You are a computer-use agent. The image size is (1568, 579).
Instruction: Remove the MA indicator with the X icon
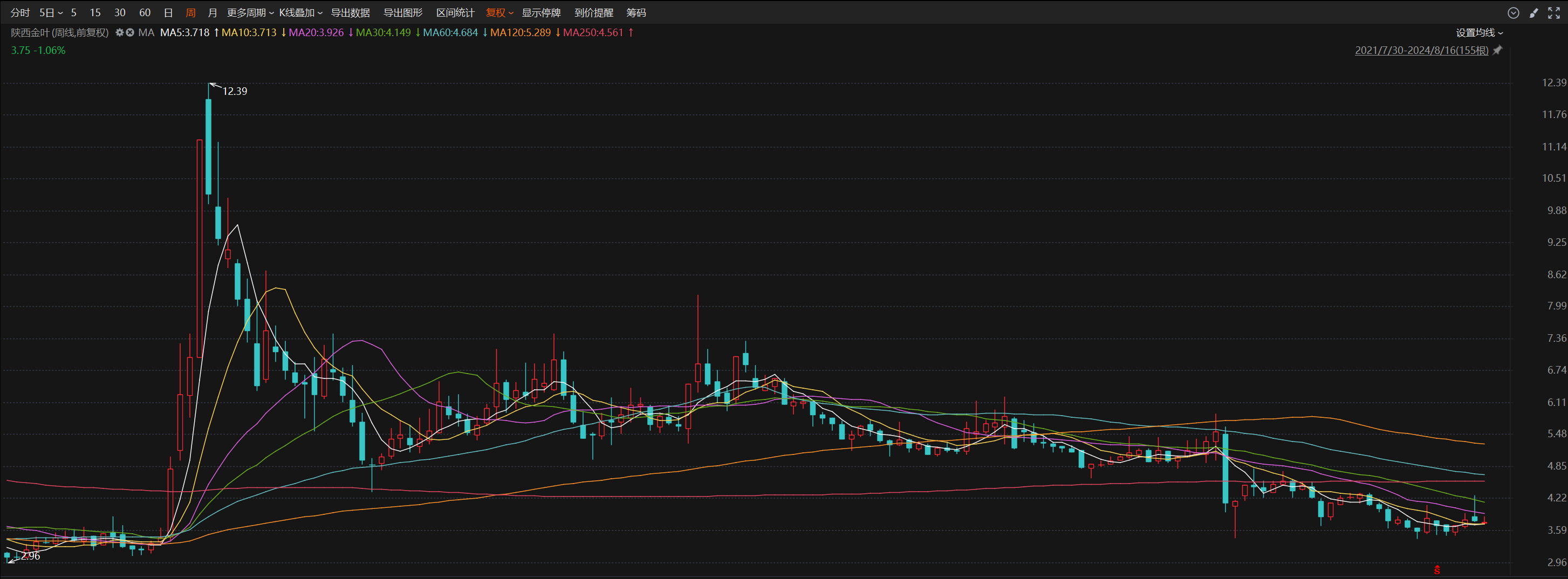coord(129,32)
